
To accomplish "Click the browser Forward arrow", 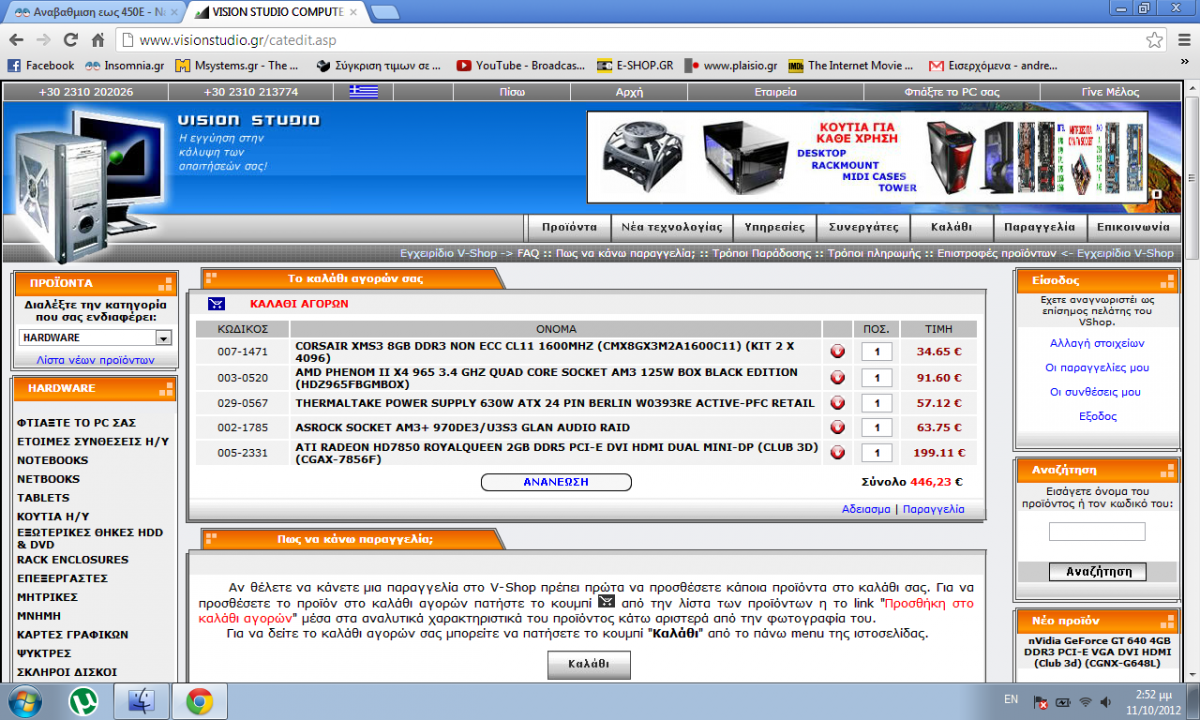I will (x=44, y=40).
